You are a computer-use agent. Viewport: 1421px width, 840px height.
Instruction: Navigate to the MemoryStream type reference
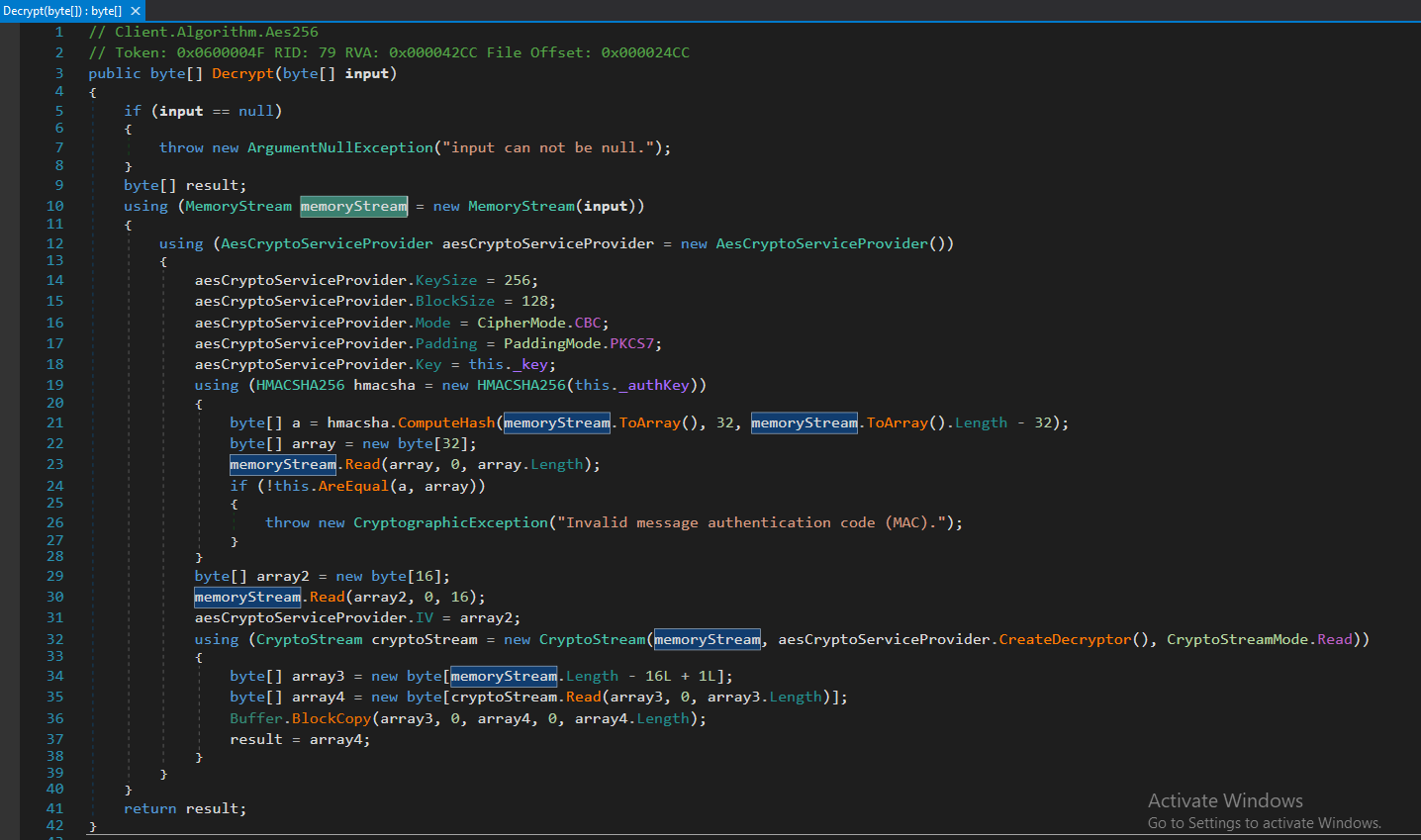click(237, 205)
